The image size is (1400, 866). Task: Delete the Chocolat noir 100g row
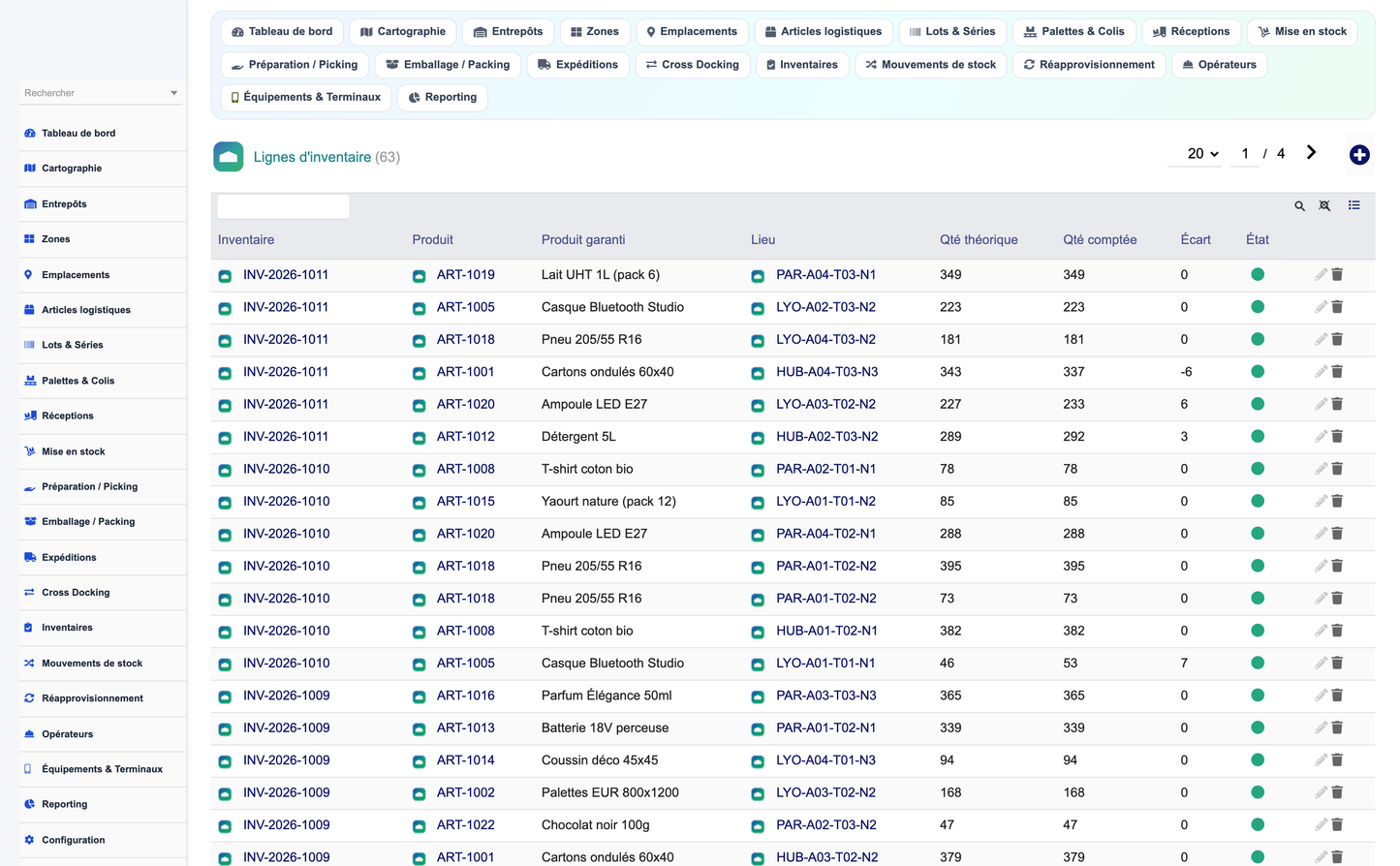1337,825
